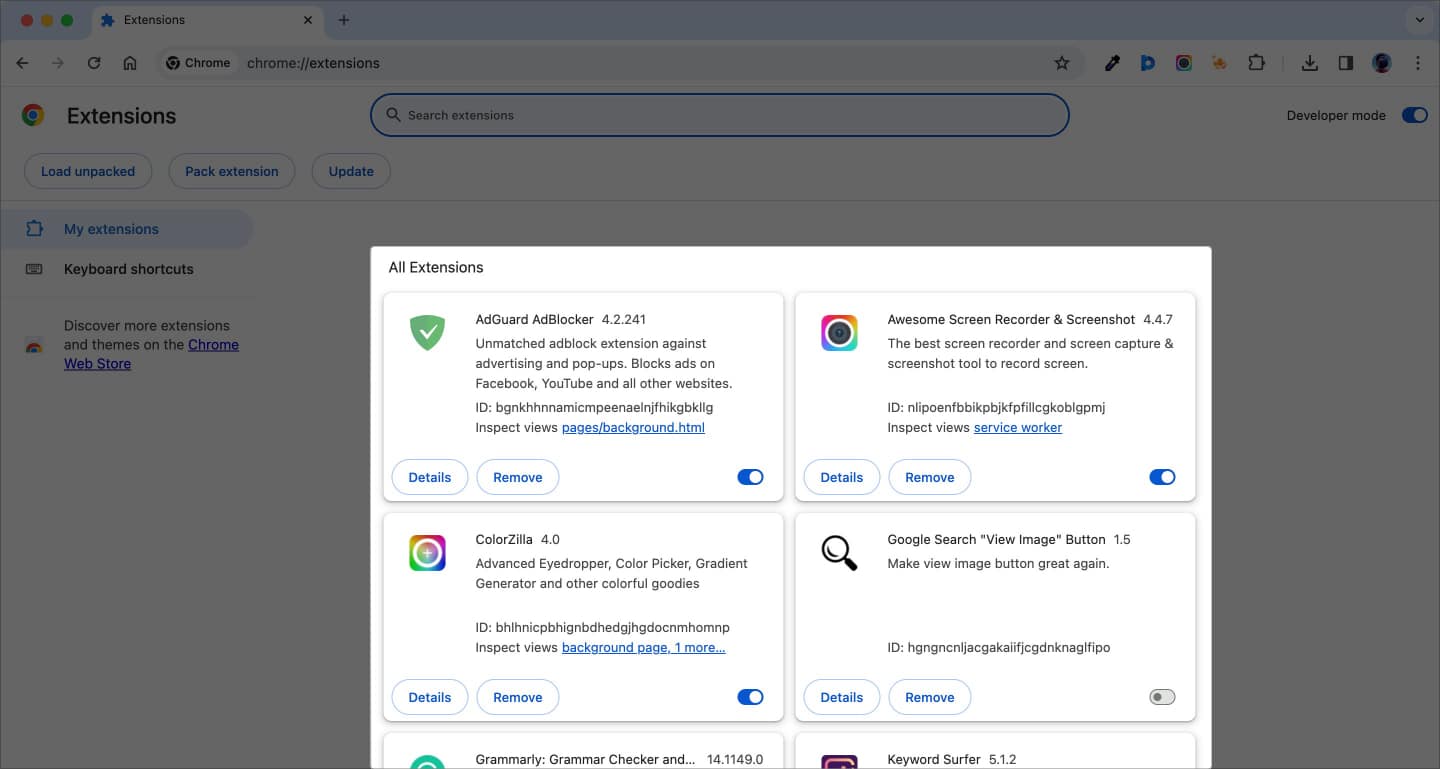Open Awesome Screen Recorder Details

point(842,477)
